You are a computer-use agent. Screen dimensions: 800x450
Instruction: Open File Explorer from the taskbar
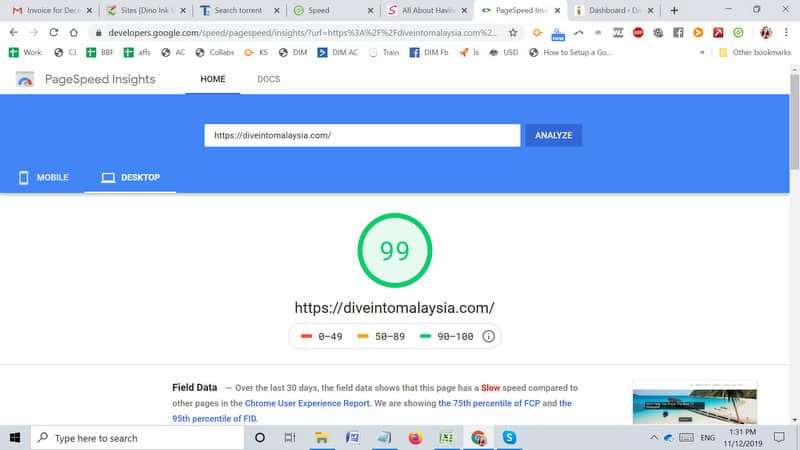(322, 438)
